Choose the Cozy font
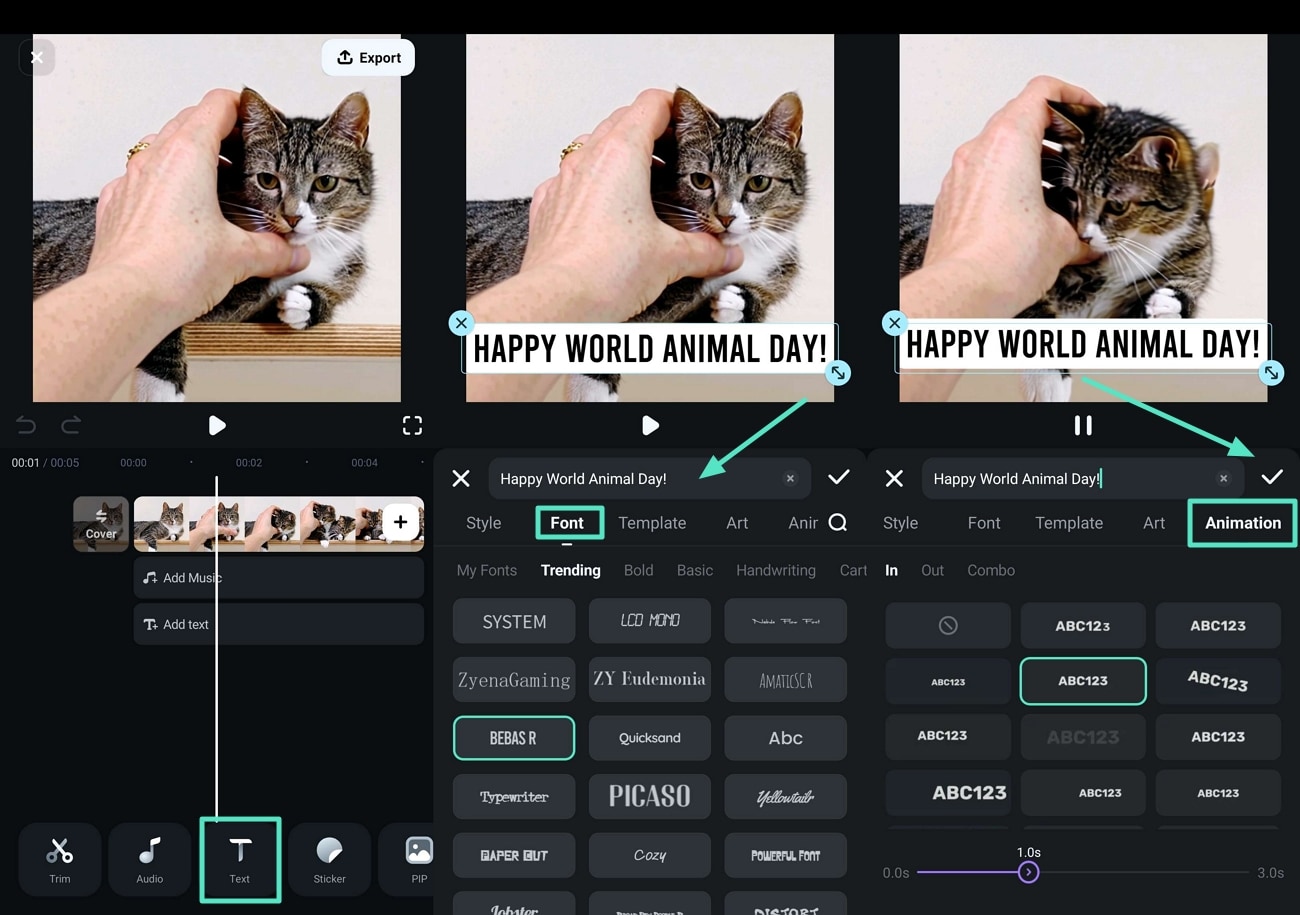Image resolution: width=1300 pixels, height=915 pixels. click(x=650, y=855)
